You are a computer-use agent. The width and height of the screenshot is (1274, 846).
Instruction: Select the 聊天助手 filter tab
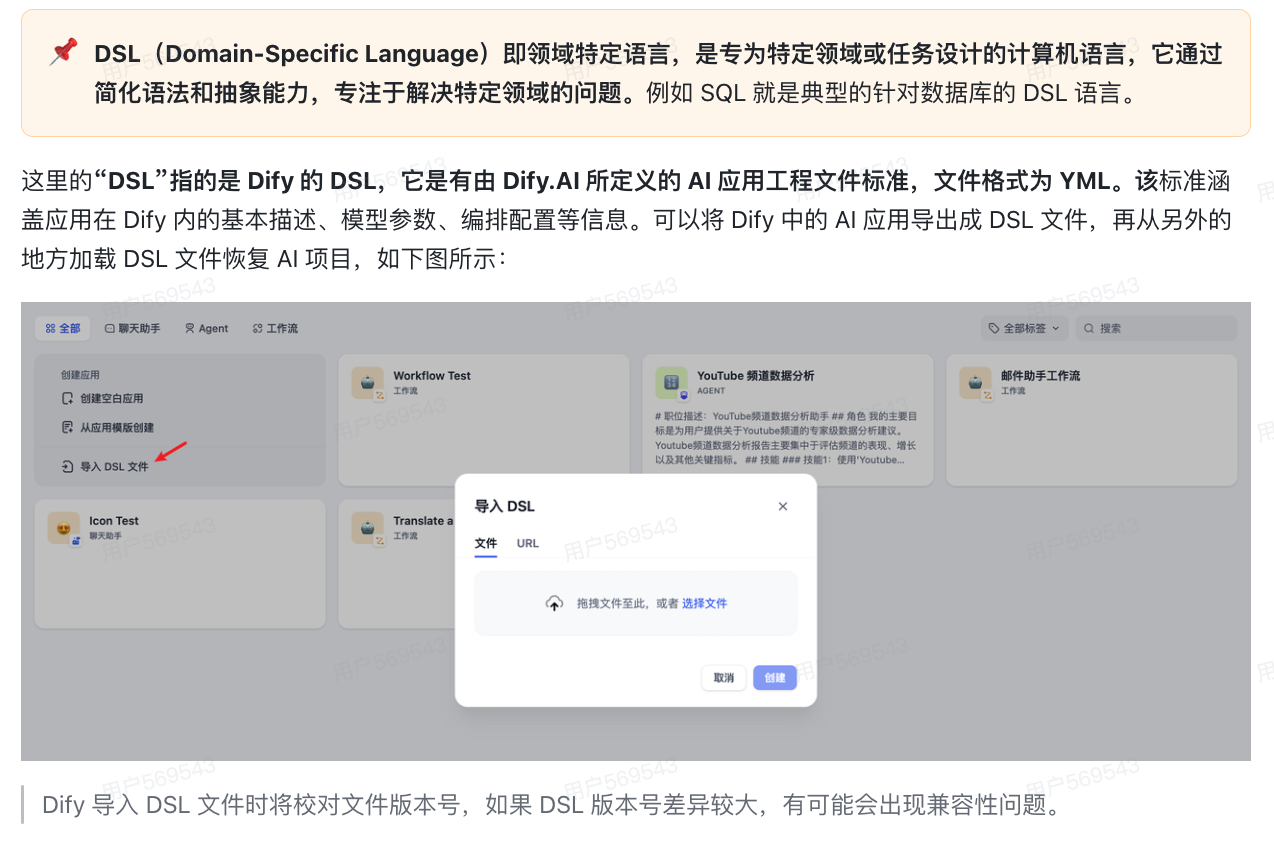click(x=132, y=328)
